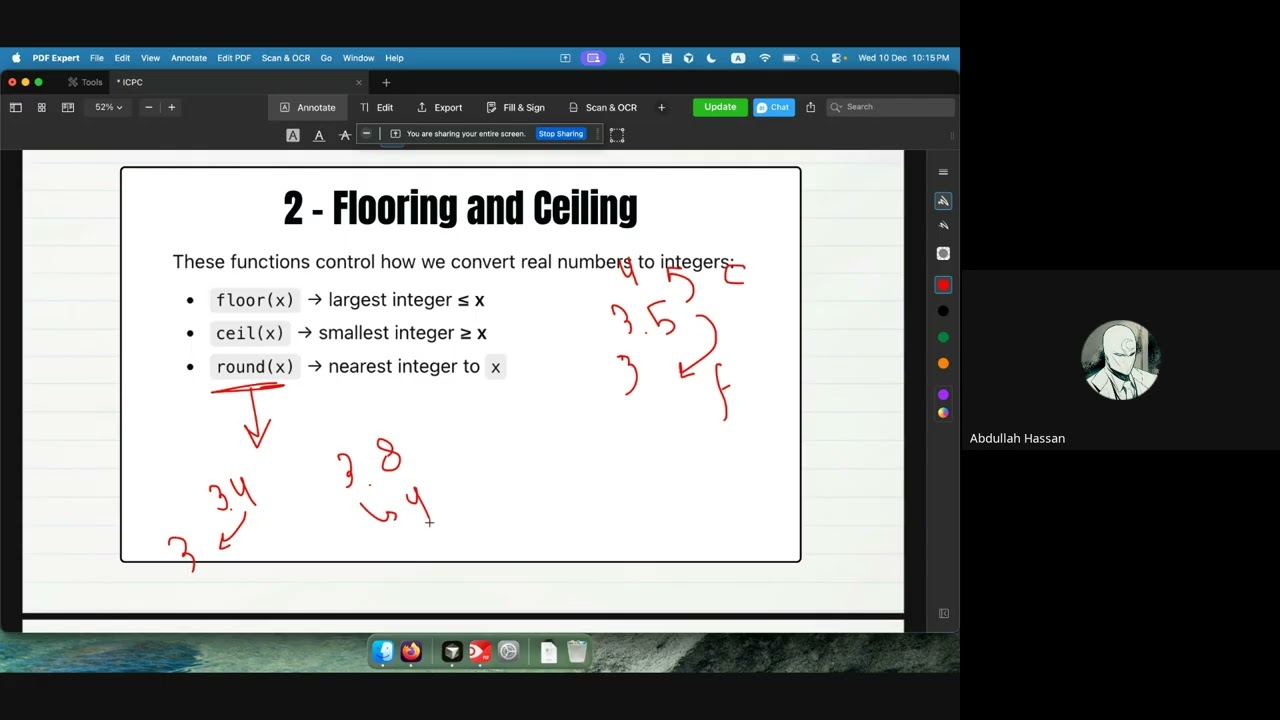The height and width of the screenshot is (720, 1280).
Task: Click Abdullah Hassan's profile avatar
Action: 1120,360
